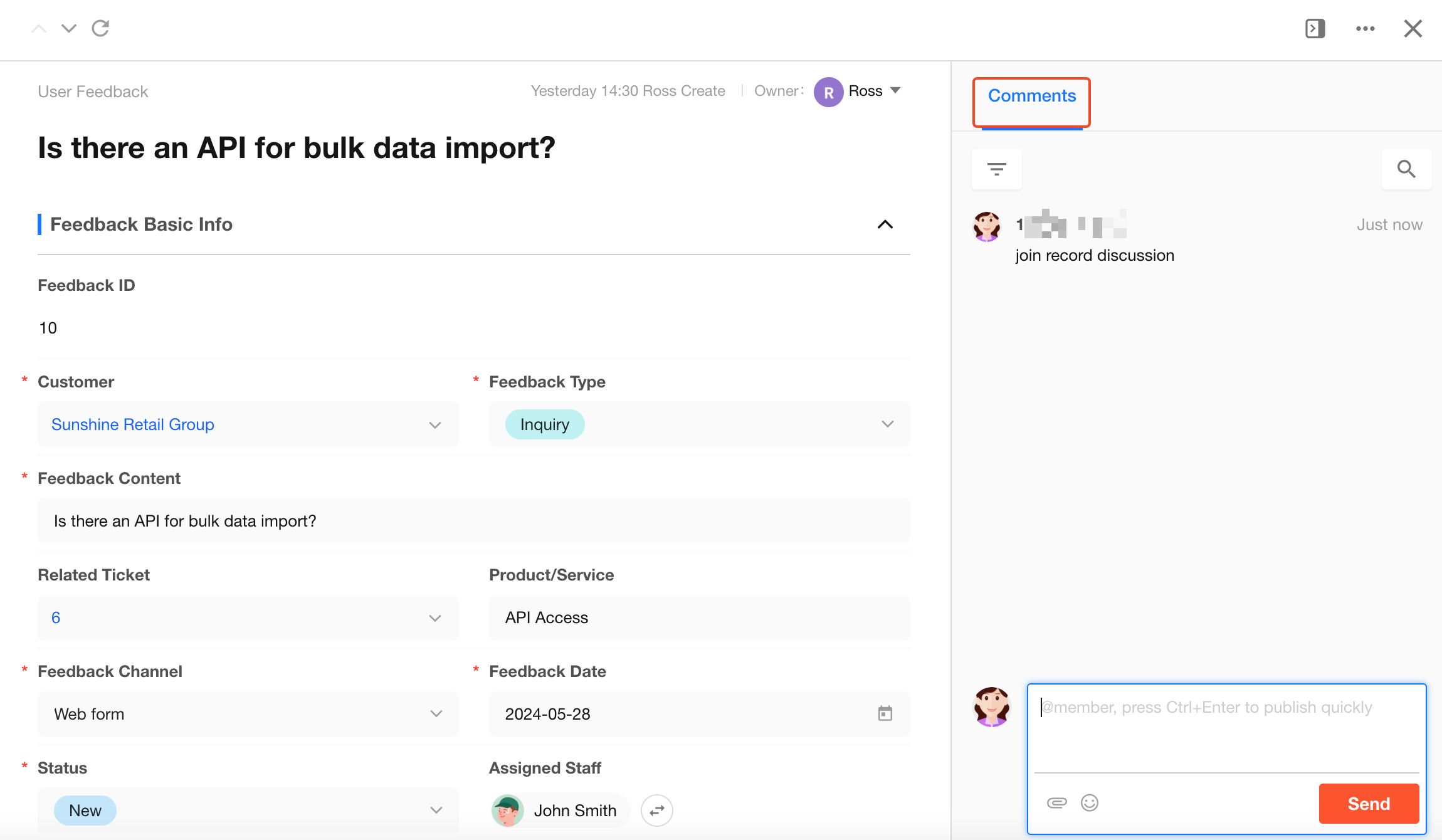This screenshot has height=840, width=1442.
Task: Collapse Feedback Basic Info section
Action: pos(885,224)
